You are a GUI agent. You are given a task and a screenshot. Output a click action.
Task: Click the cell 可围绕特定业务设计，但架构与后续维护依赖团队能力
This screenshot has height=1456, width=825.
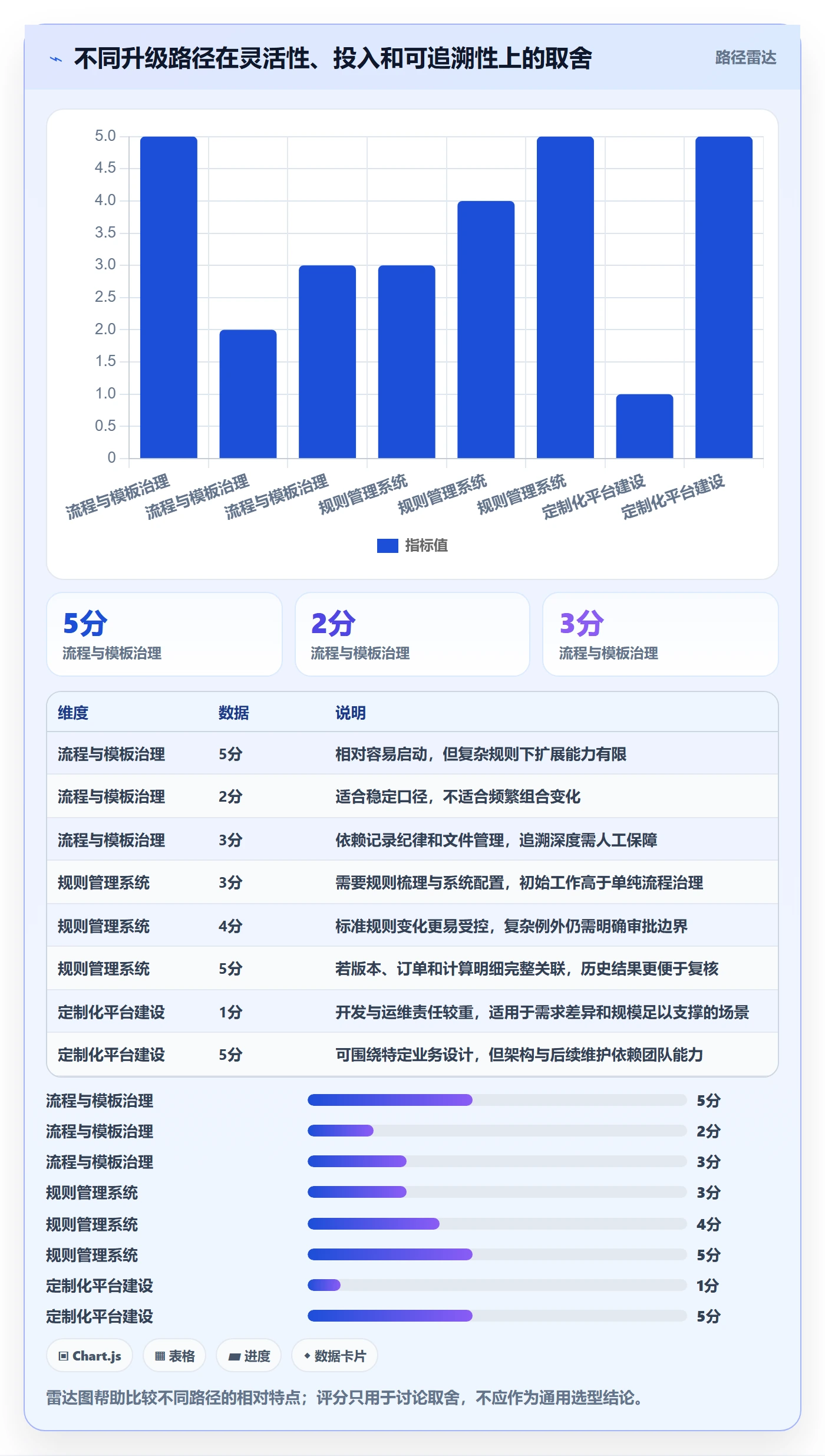pos(519,1055)
